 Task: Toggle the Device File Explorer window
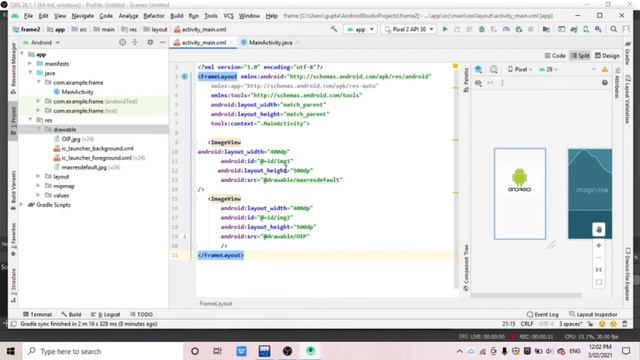[628, 274]
